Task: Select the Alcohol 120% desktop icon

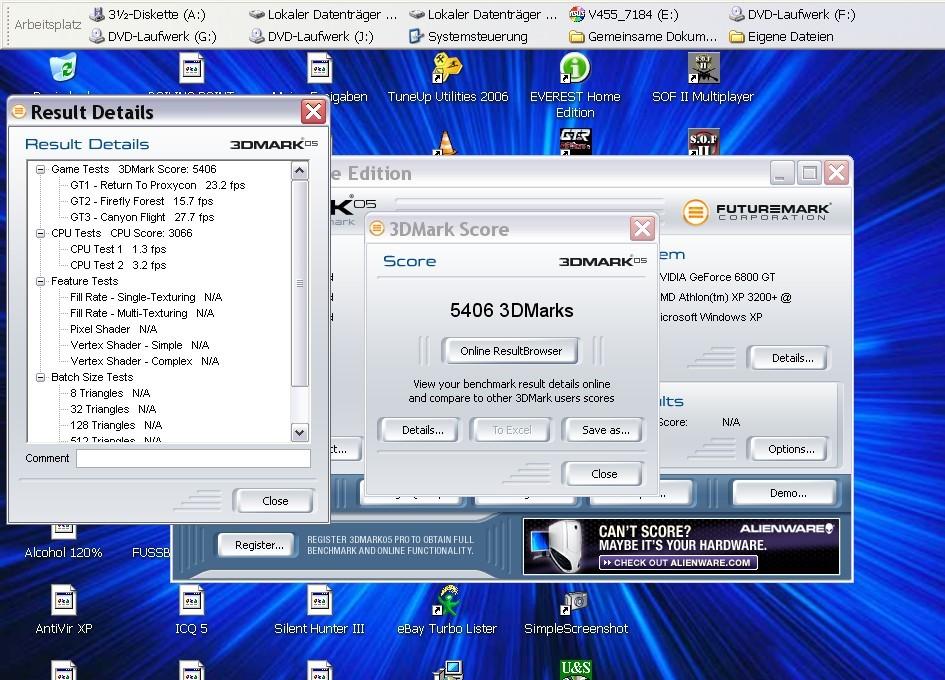Action: [x=63, y=545]
